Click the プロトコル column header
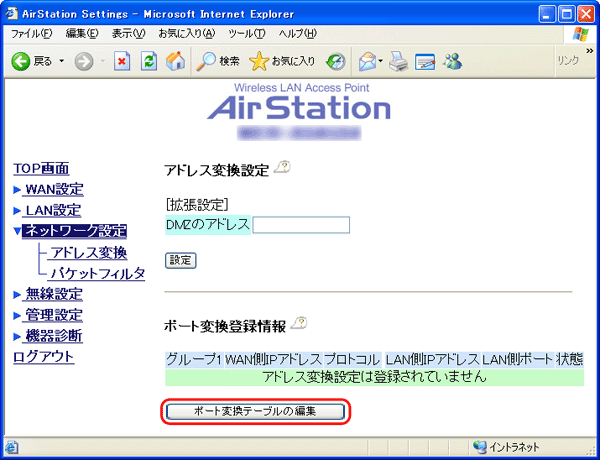 coord(352,360)
